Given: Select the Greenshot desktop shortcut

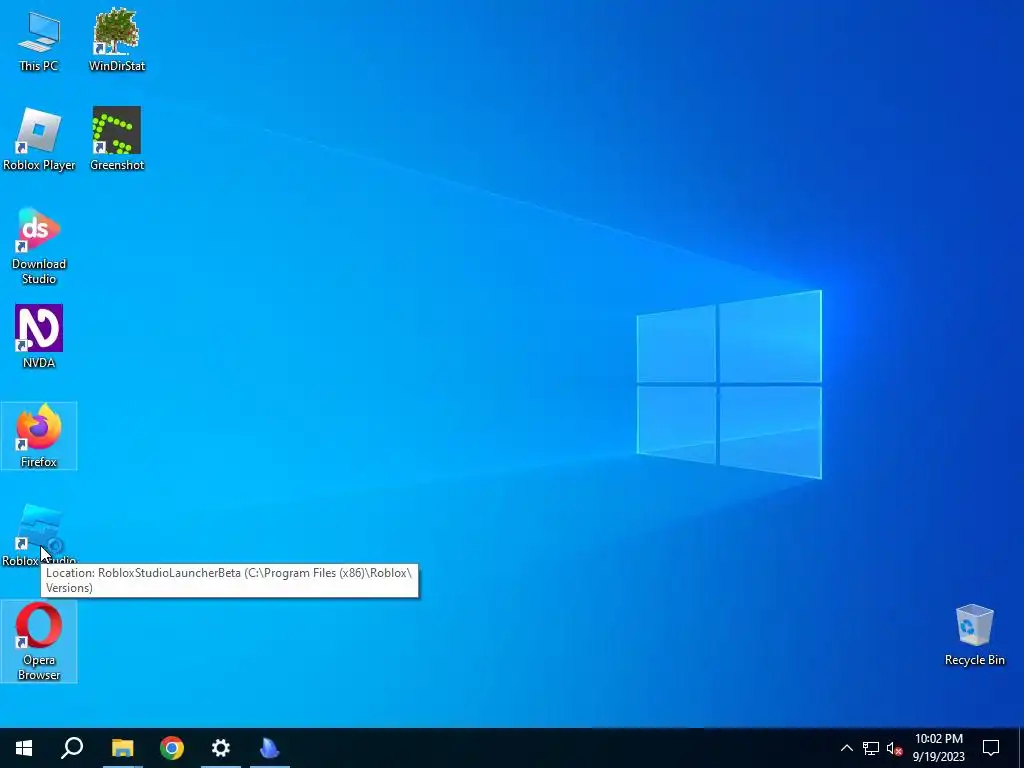Looking at the screenshot, I should (x=117, y=140).
